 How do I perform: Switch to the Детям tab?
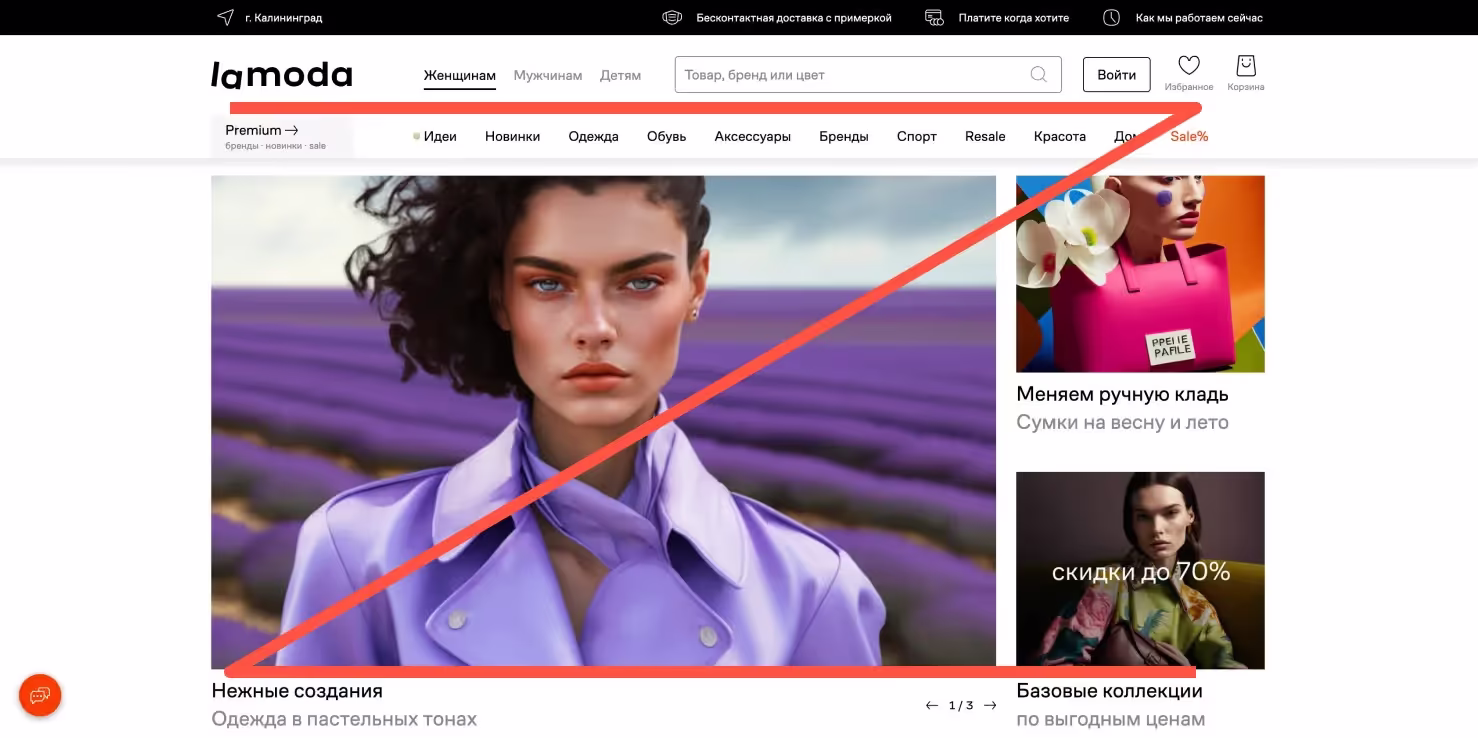(620, 75)
